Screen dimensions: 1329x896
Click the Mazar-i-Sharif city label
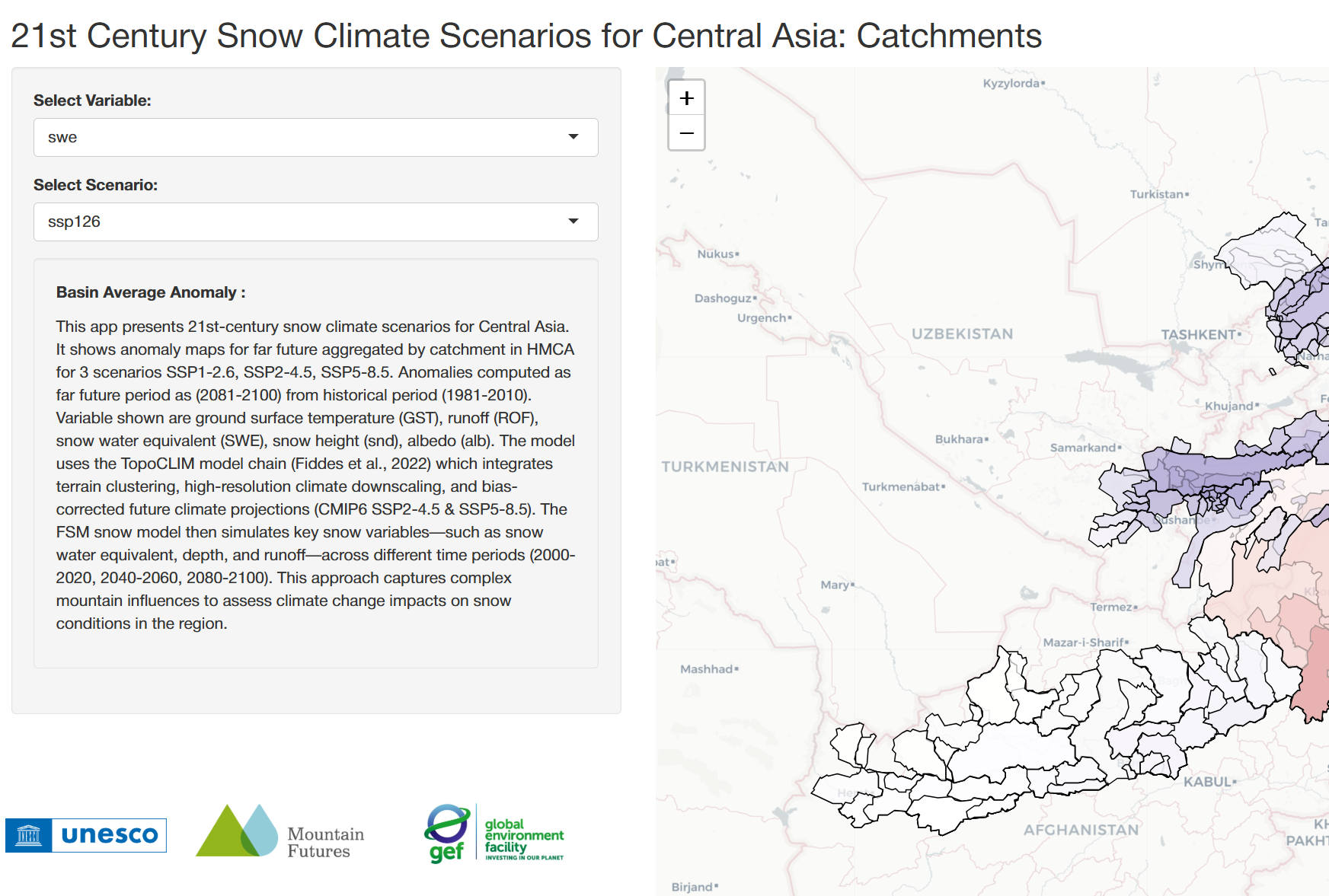(1083, 643)
